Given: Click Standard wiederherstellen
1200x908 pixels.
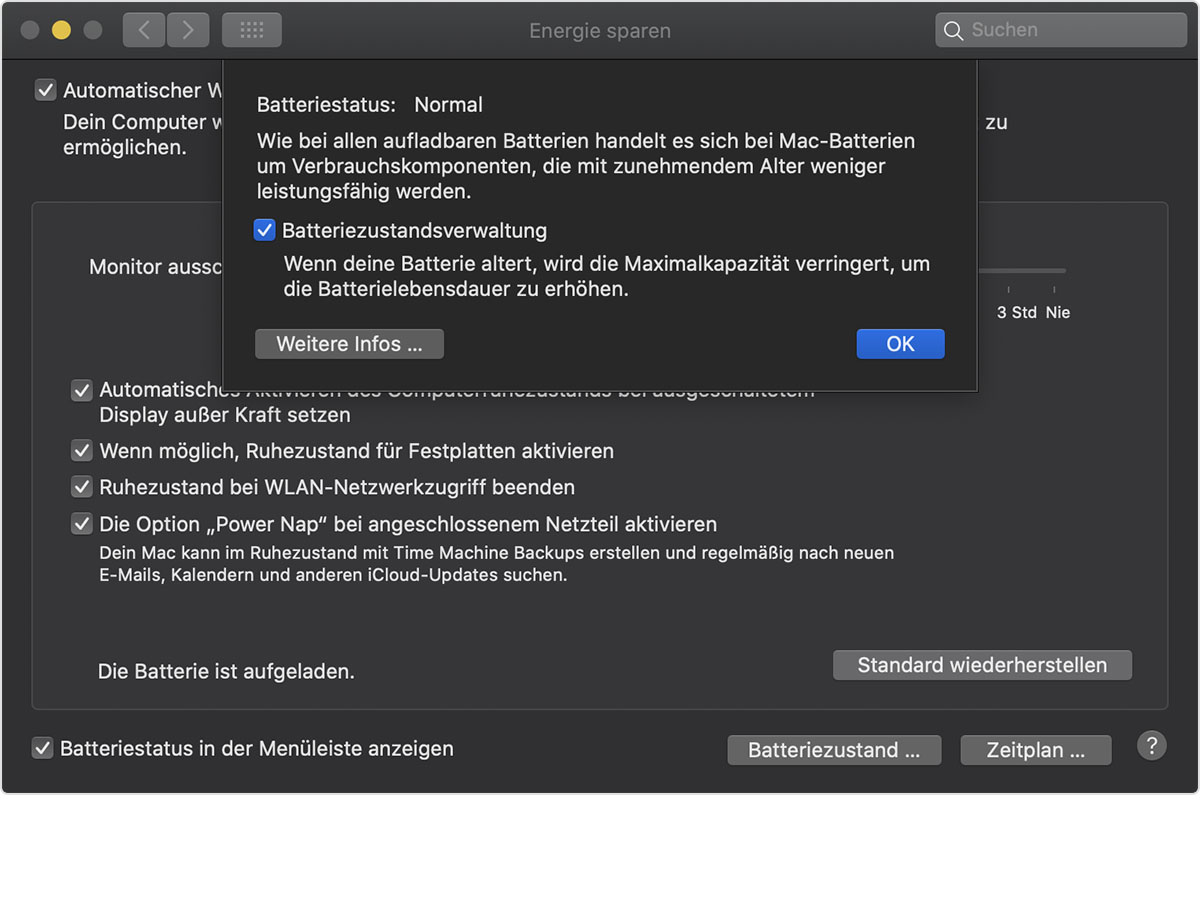Looking at the screenshot, I should [x=982, y=665].
